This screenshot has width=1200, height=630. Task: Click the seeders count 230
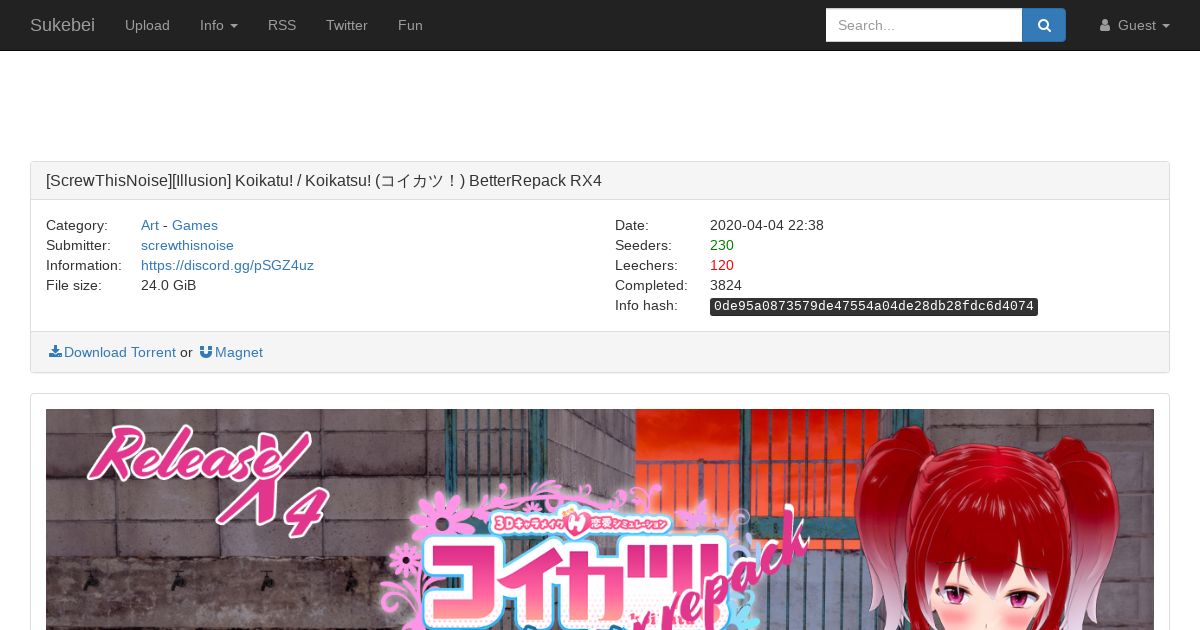coord(722,245)
